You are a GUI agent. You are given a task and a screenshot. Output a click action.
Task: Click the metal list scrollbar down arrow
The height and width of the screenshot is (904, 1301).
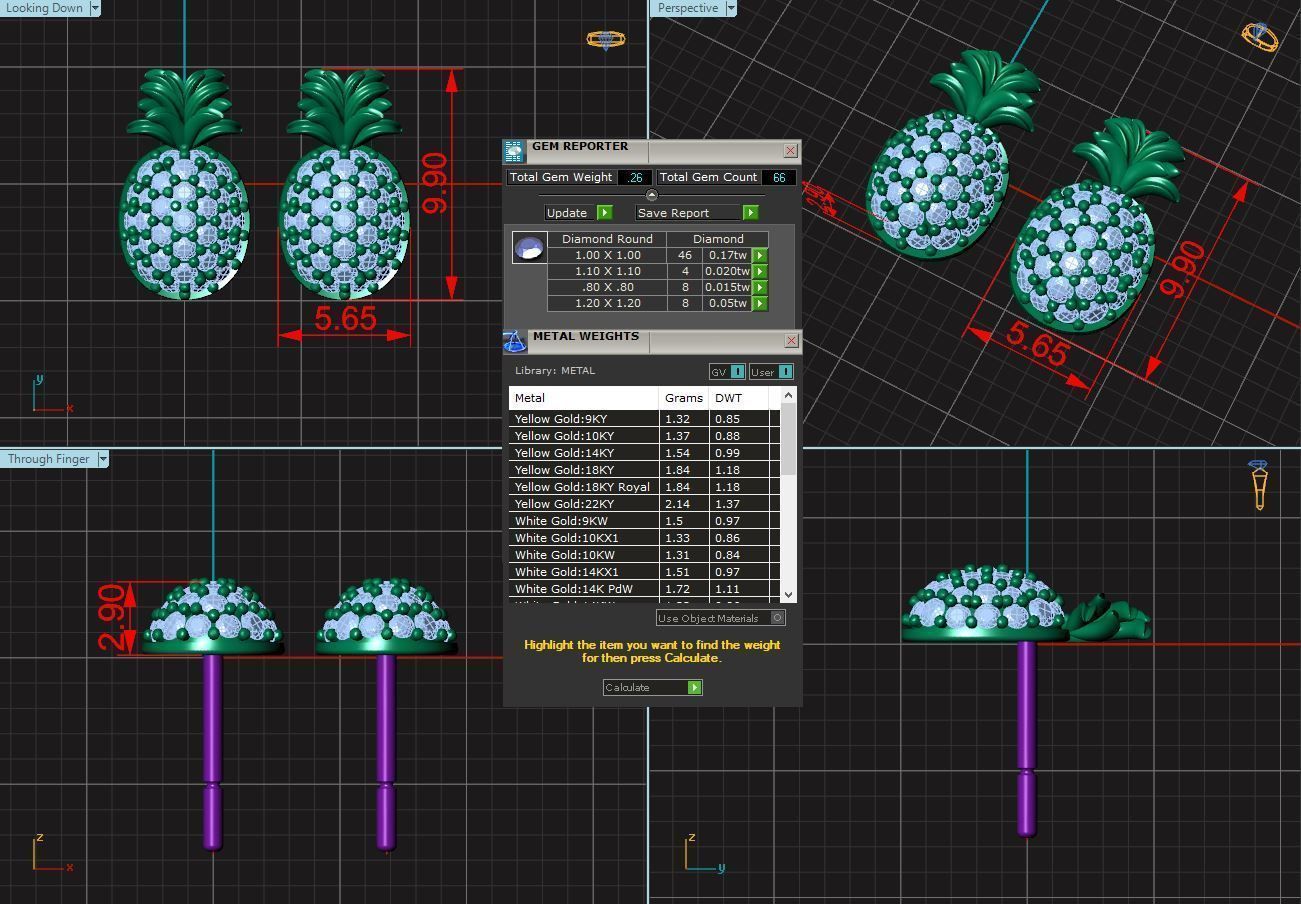(x=788, y=594)
